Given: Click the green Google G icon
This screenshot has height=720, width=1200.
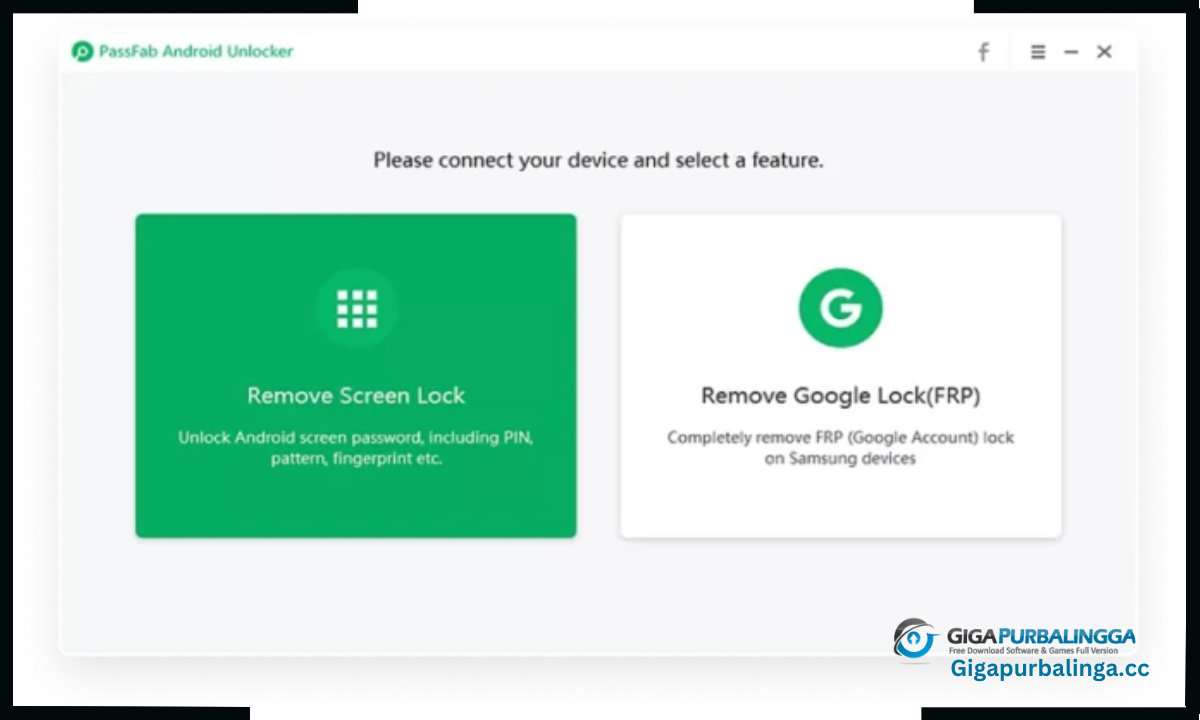Looking at the screenshot, I should point(841,308).
